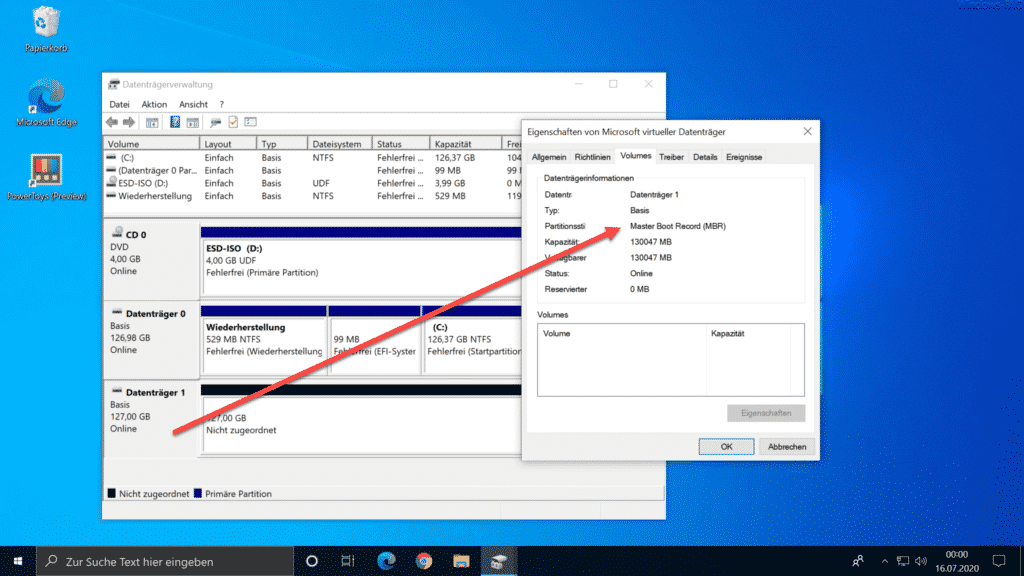Select the 99 MB EFI partition block
1024x576 pixels.
pos(375,340)
